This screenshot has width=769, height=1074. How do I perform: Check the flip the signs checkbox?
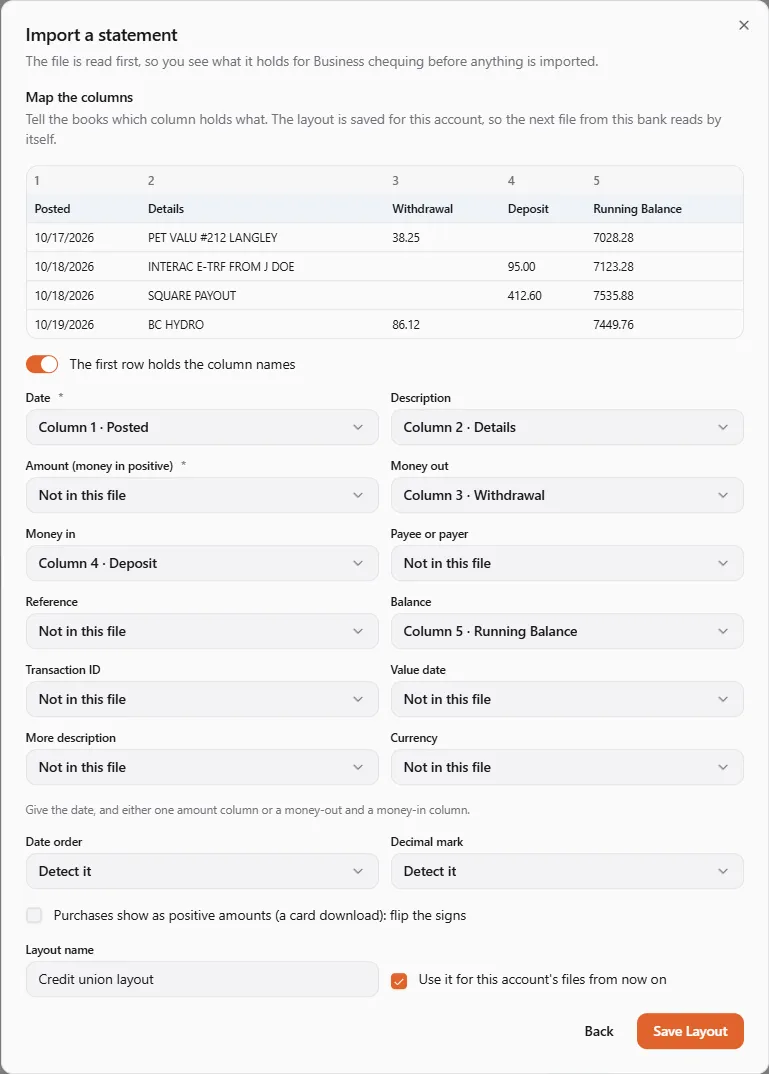pyautogui.click(x=34, y=915)
